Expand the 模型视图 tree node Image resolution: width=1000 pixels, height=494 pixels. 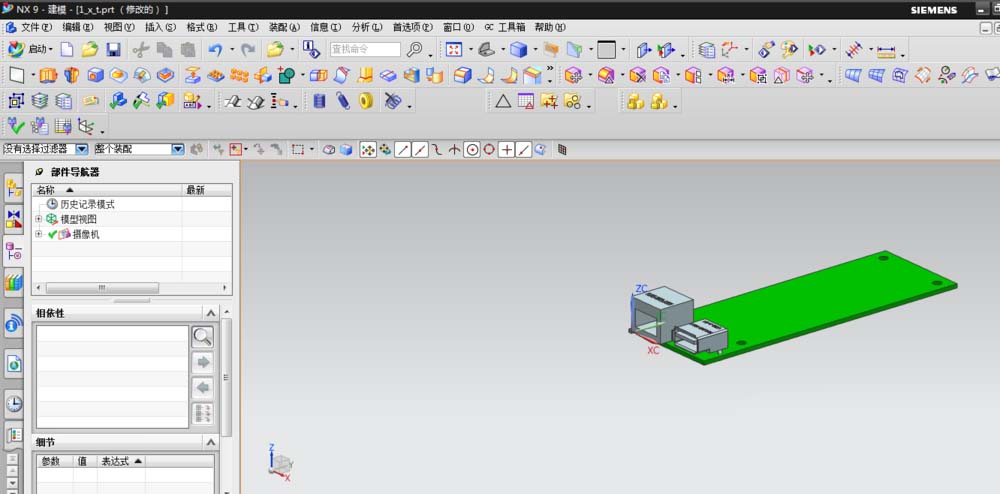click(x=38, y=219)
